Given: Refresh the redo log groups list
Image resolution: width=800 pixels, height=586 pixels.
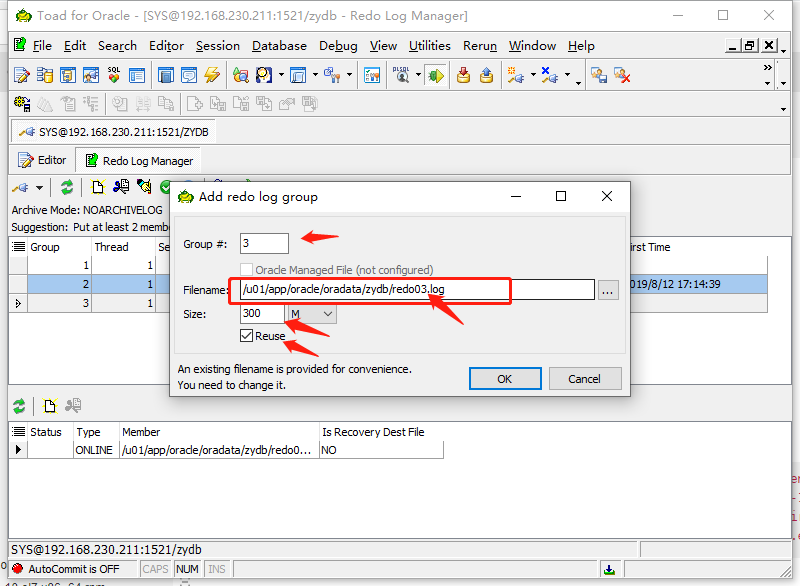Looking at the screenshot, I should click(66, 188).
